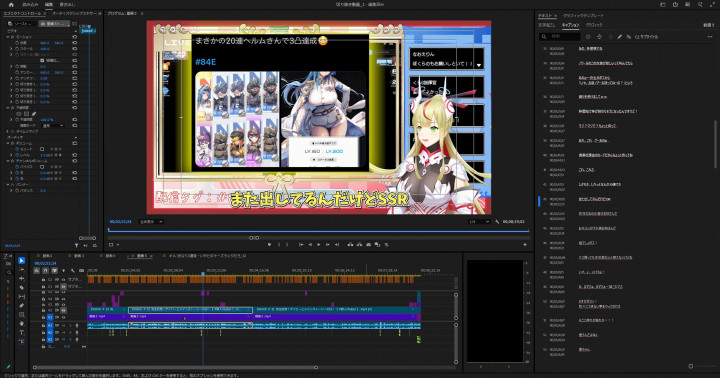
Task: Toggle the C1 caption track eye
Action: click(63, 286)
